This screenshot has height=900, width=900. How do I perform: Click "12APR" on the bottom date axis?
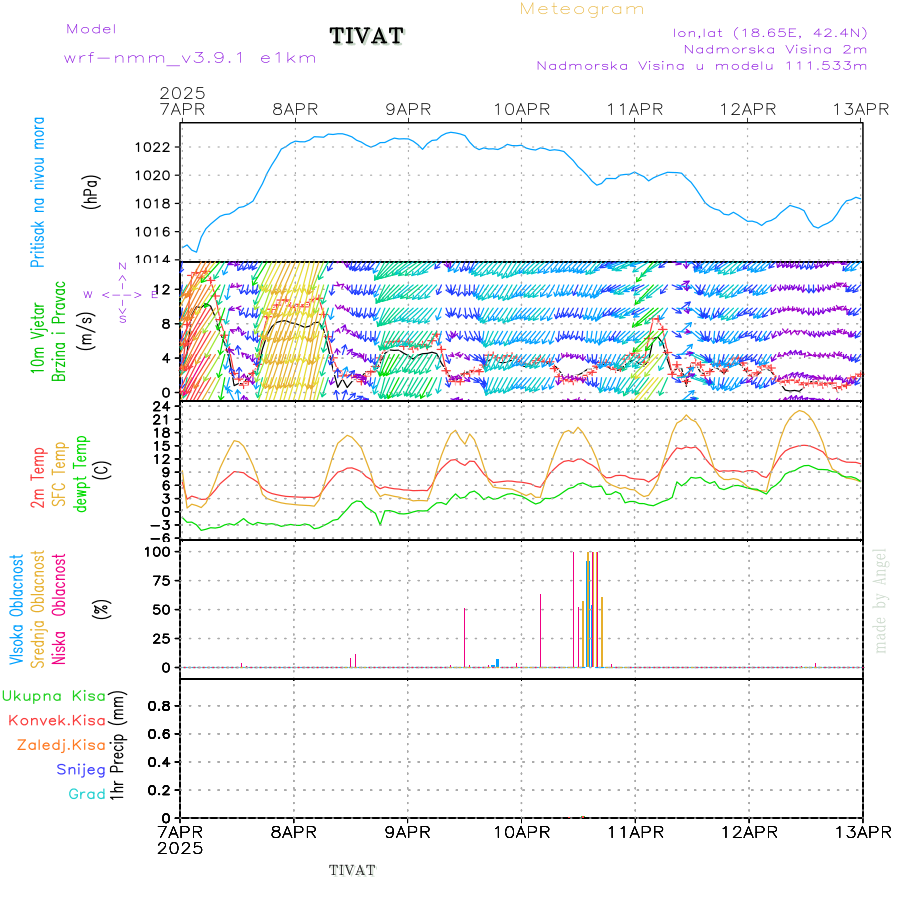coord(749,833)
